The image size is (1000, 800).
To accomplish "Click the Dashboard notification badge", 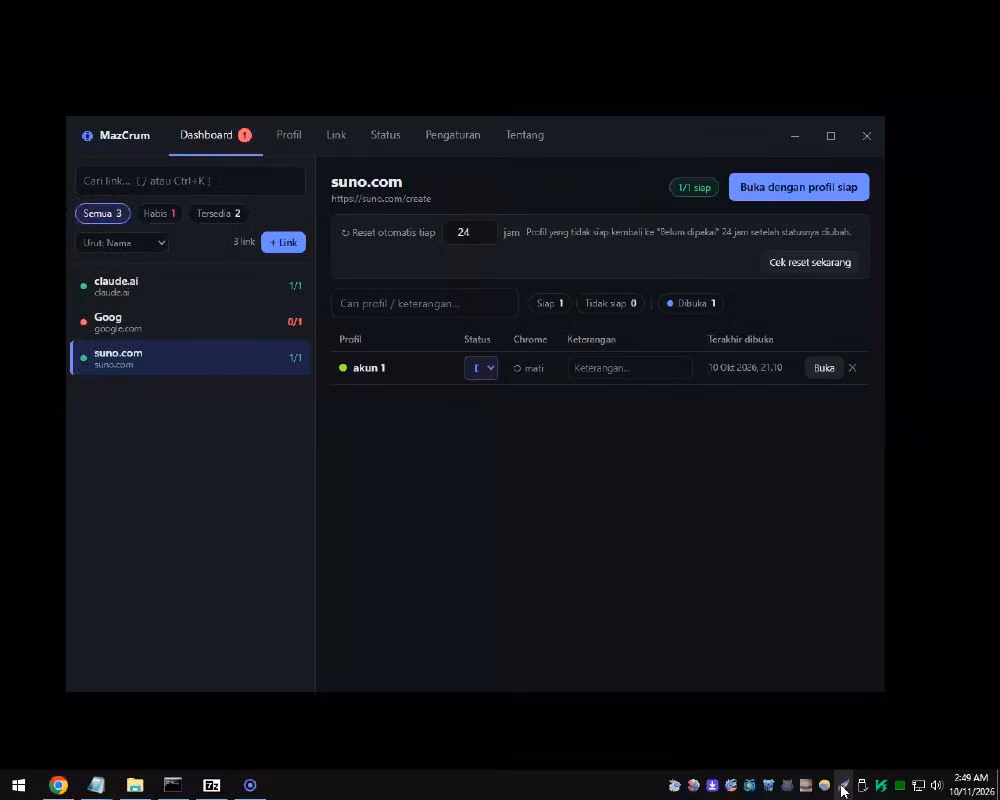I will (245, 135).
